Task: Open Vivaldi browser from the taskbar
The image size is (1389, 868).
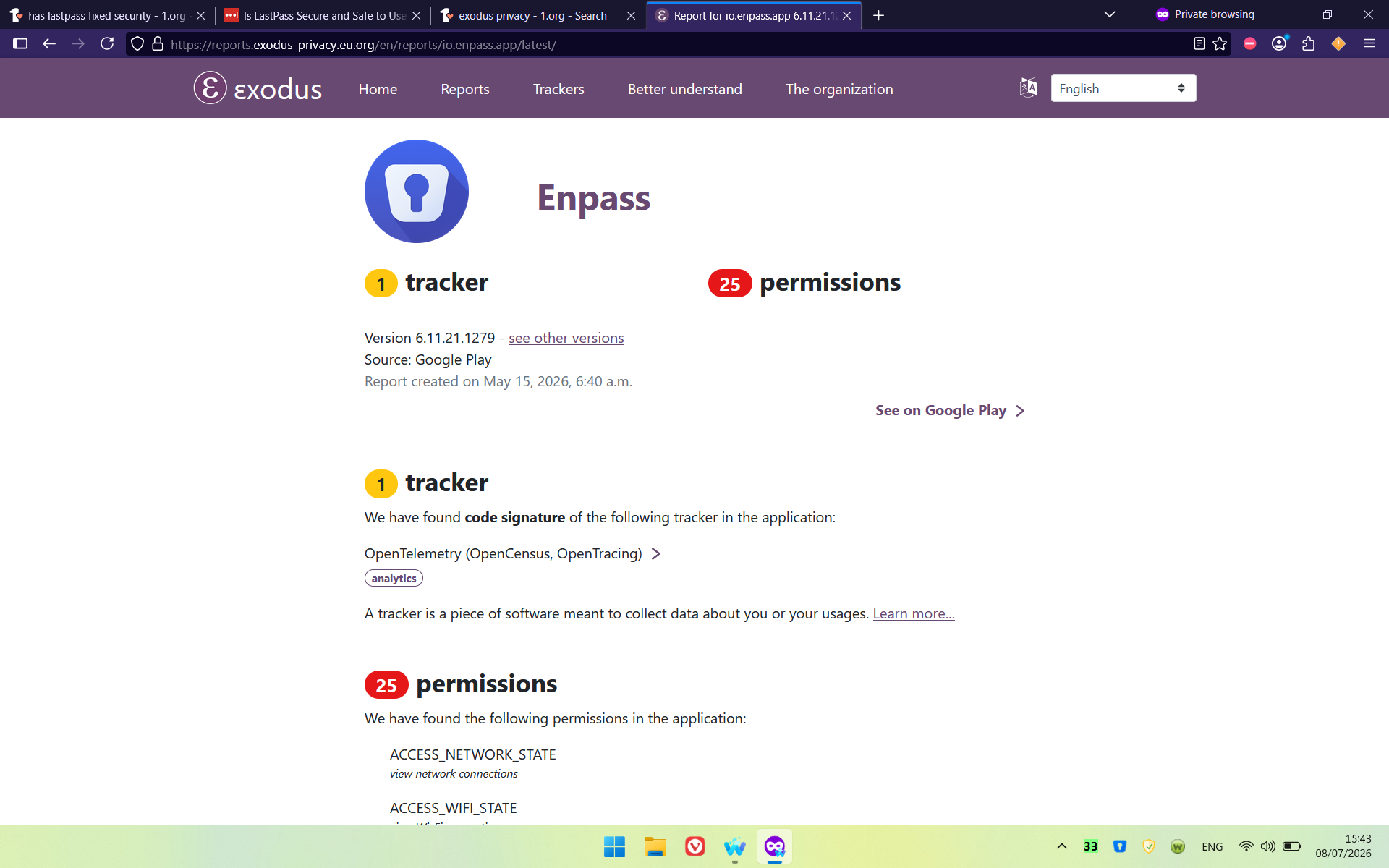Action: point(694,846)
